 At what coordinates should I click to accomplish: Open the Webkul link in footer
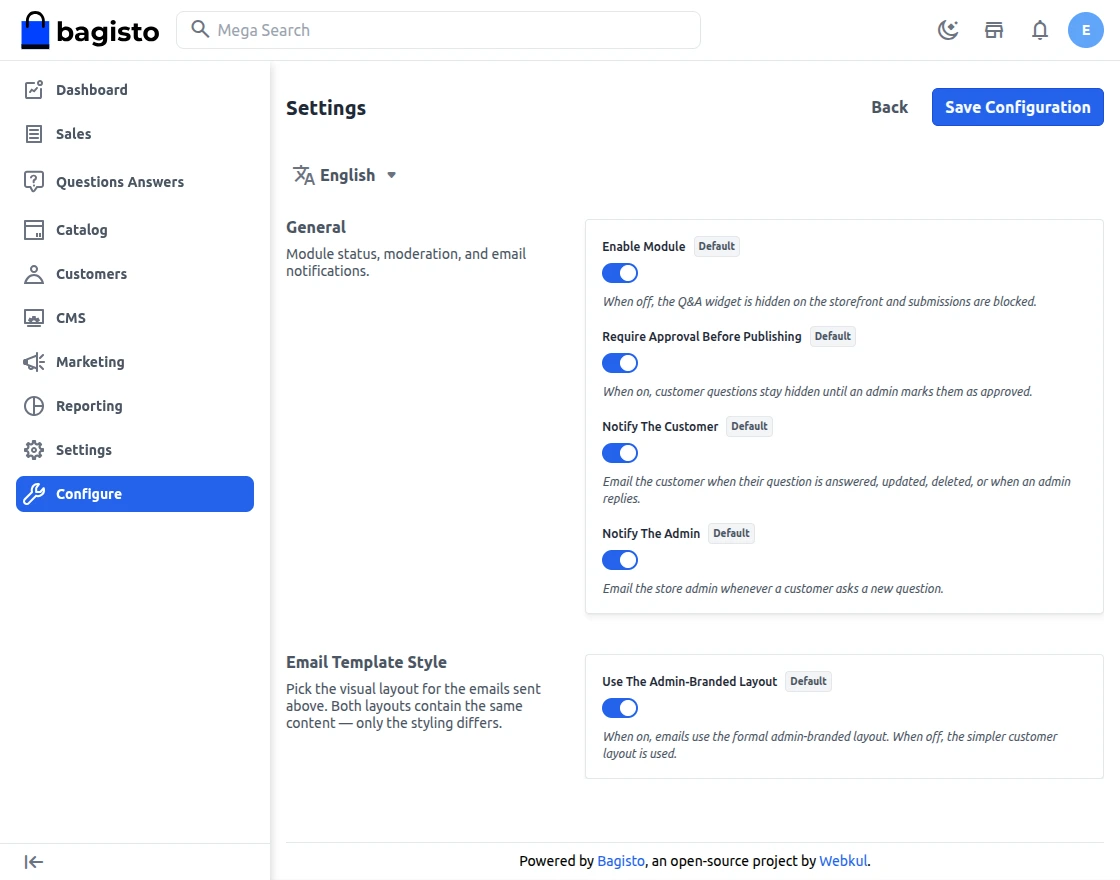[843, 861]
